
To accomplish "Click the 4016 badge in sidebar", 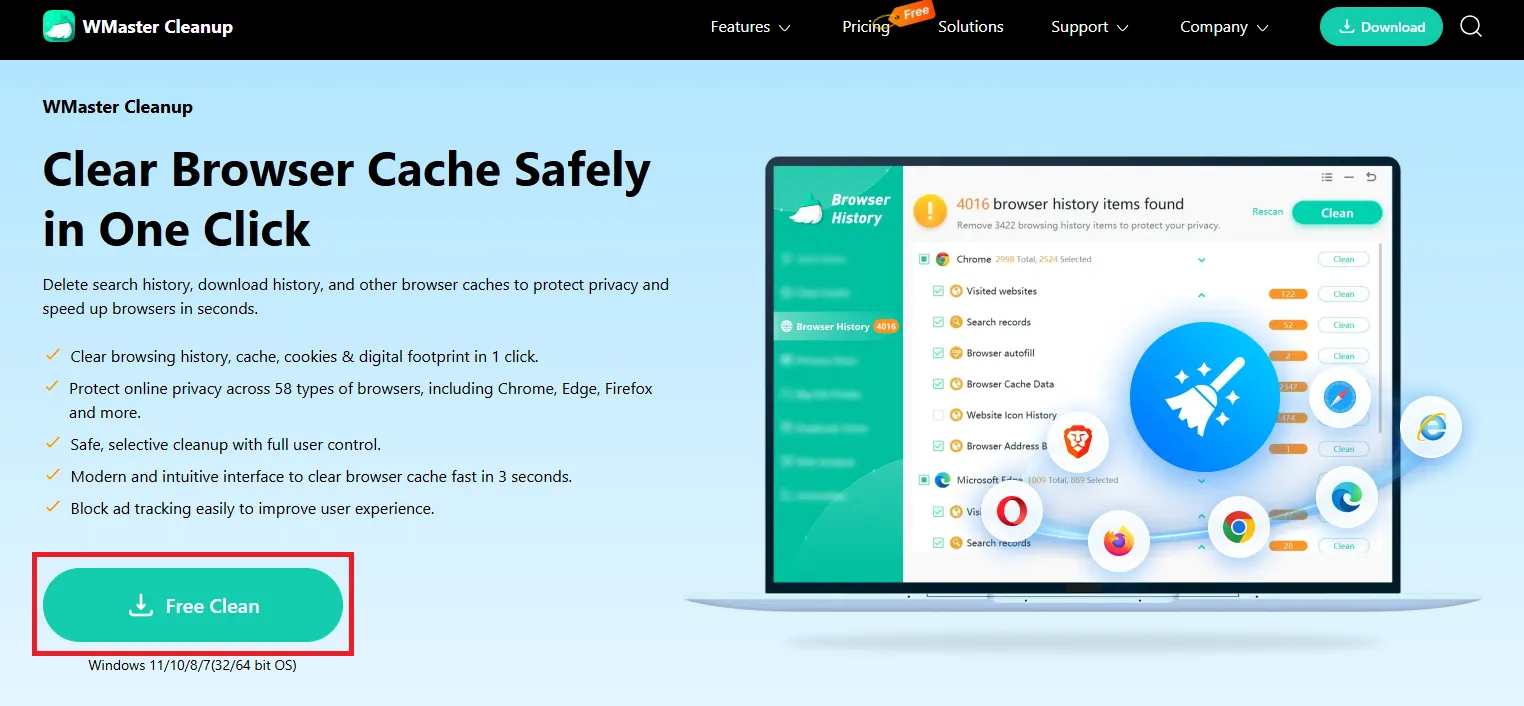I will point(886,326).
